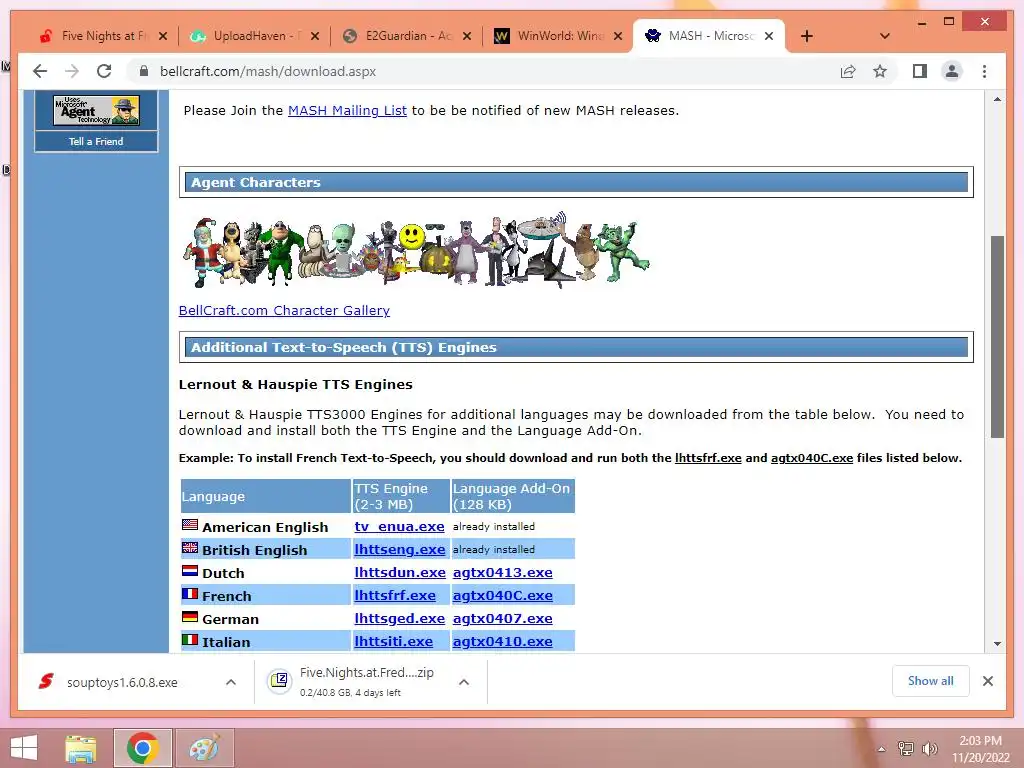Download agtx040C.exe from the table

(502, 595)
